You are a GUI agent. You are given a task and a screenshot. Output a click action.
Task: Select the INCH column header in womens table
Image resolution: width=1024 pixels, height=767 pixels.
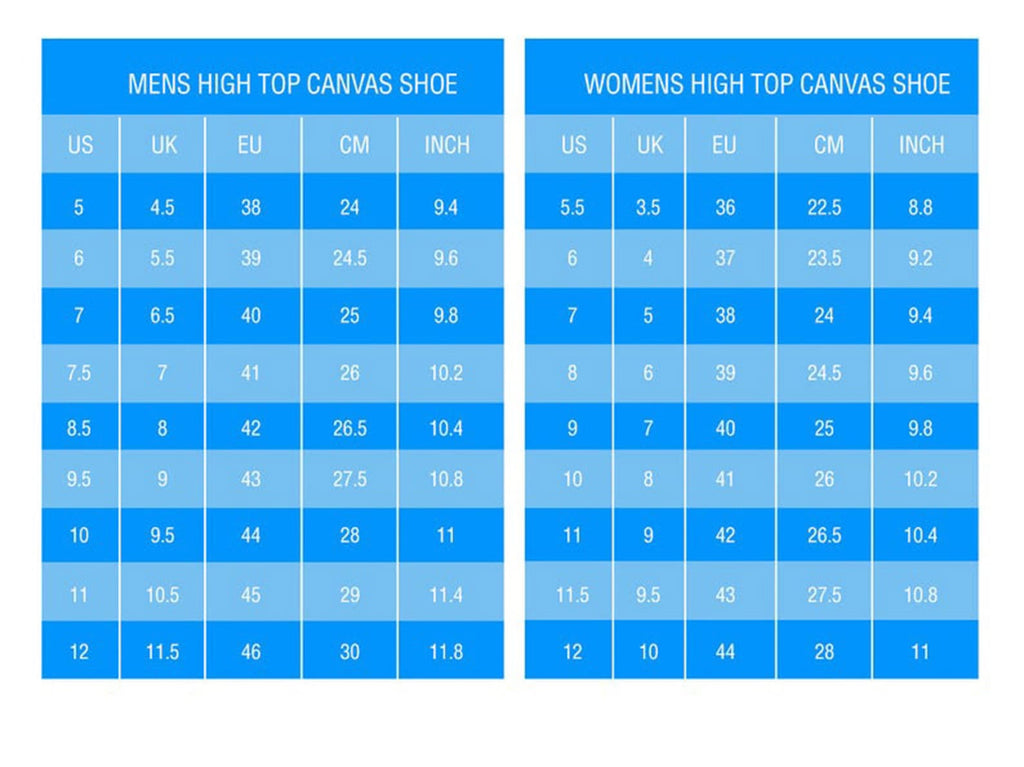921,145
